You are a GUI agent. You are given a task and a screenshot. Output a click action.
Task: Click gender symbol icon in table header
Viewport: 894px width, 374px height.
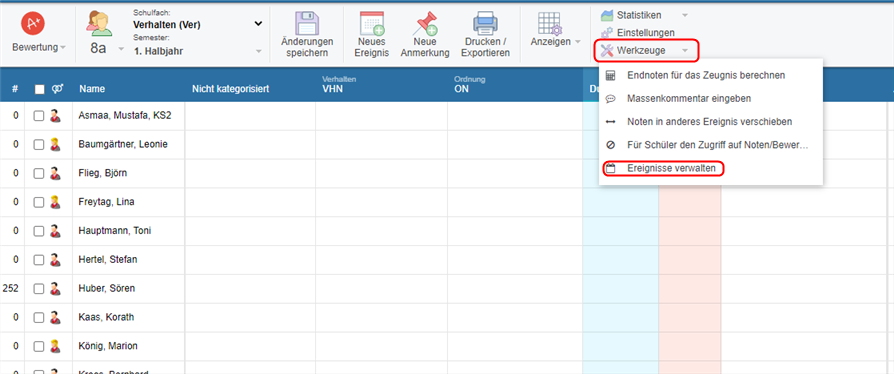(x=57, y=89)
